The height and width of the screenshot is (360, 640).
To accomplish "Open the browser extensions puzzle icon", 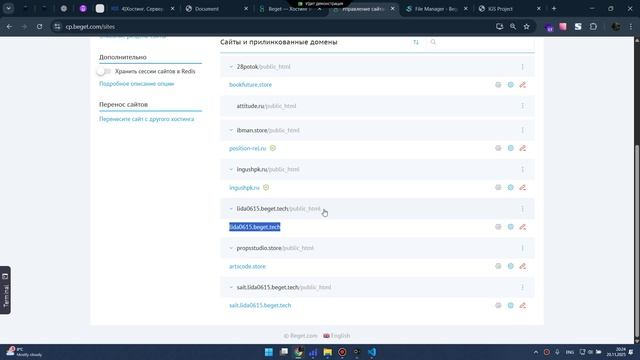I will click(x=593, y=27).
